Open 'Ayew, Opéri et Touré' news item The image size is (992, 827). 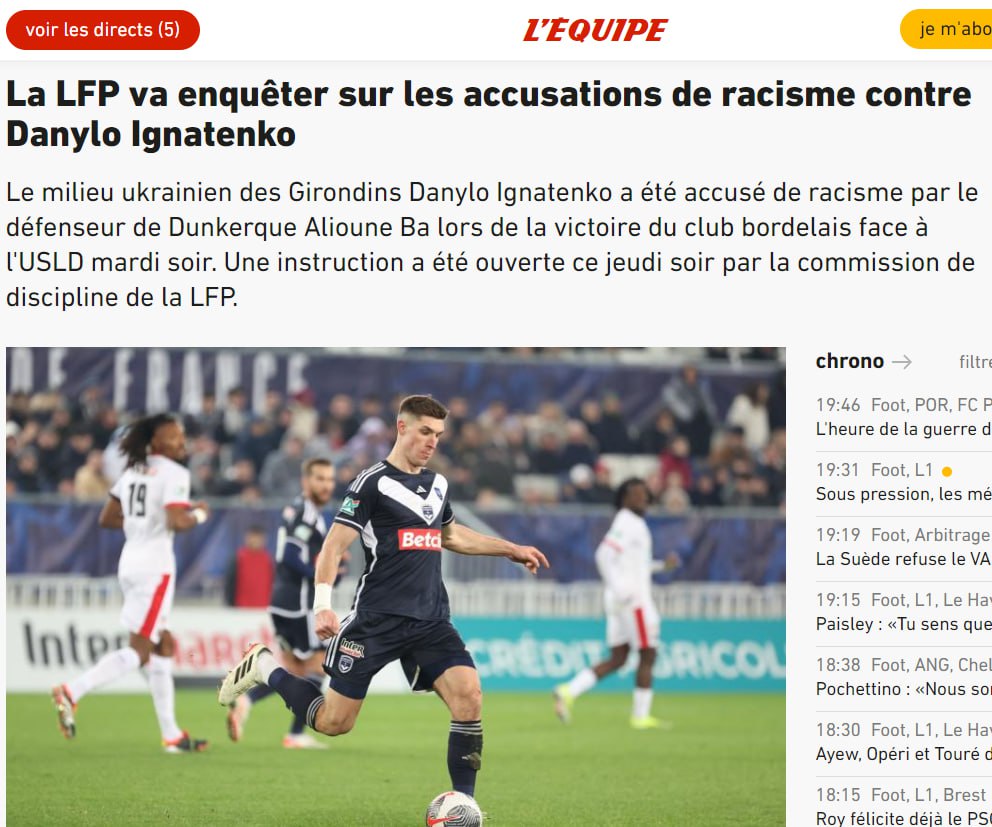[x=903, y=754]
